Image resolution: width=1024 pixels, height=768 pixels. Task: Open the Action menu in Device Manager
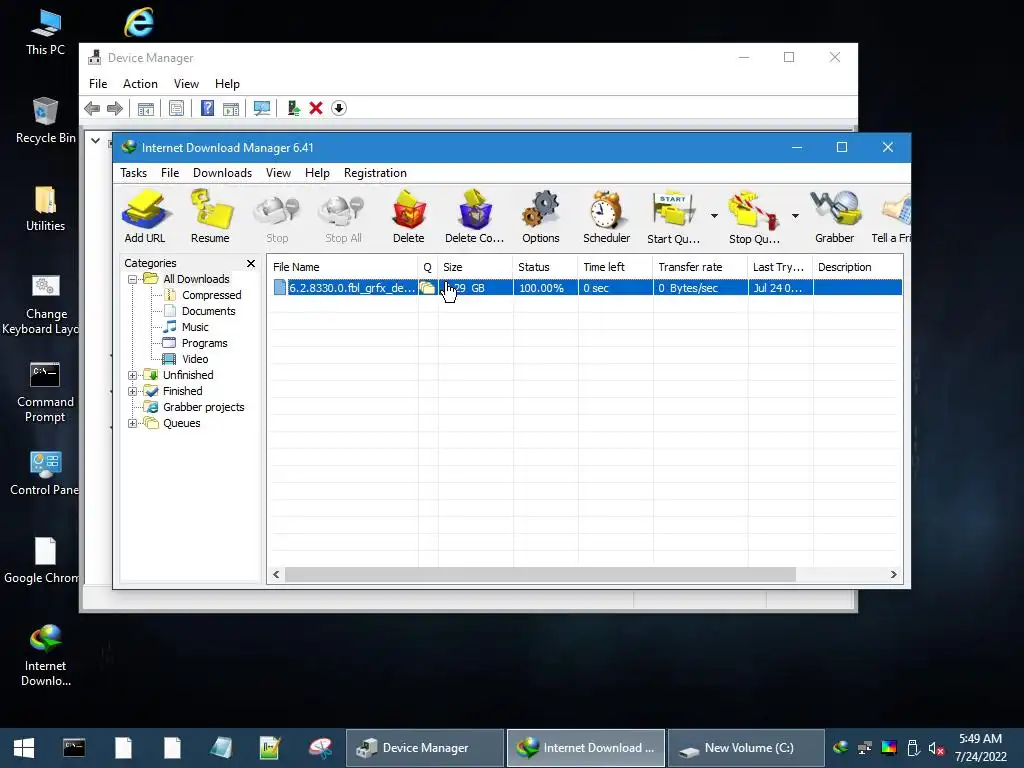pyautogui.click(x=140, y=84)
